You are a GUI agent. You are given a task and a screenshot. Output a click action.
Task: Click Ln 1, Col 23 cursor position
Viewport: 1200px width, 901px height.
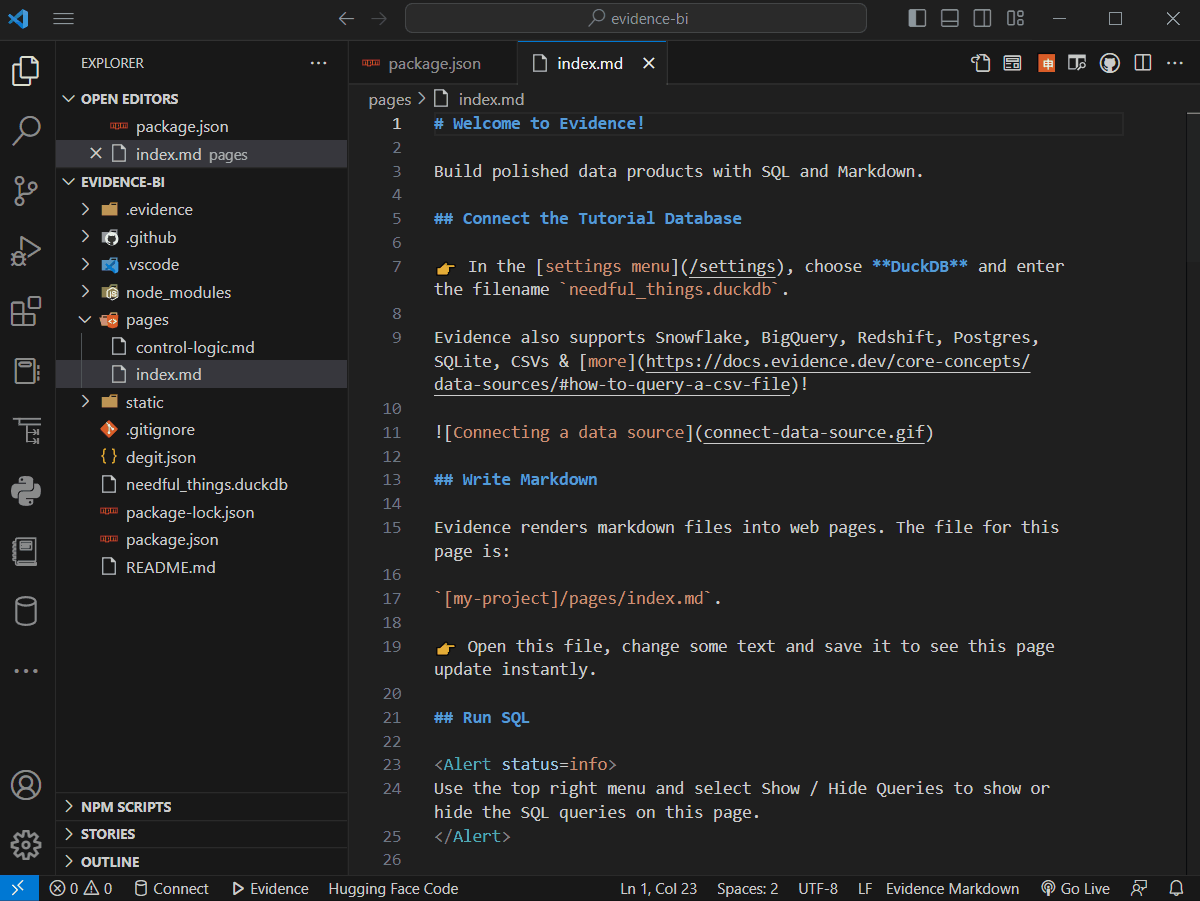[659, 888]
